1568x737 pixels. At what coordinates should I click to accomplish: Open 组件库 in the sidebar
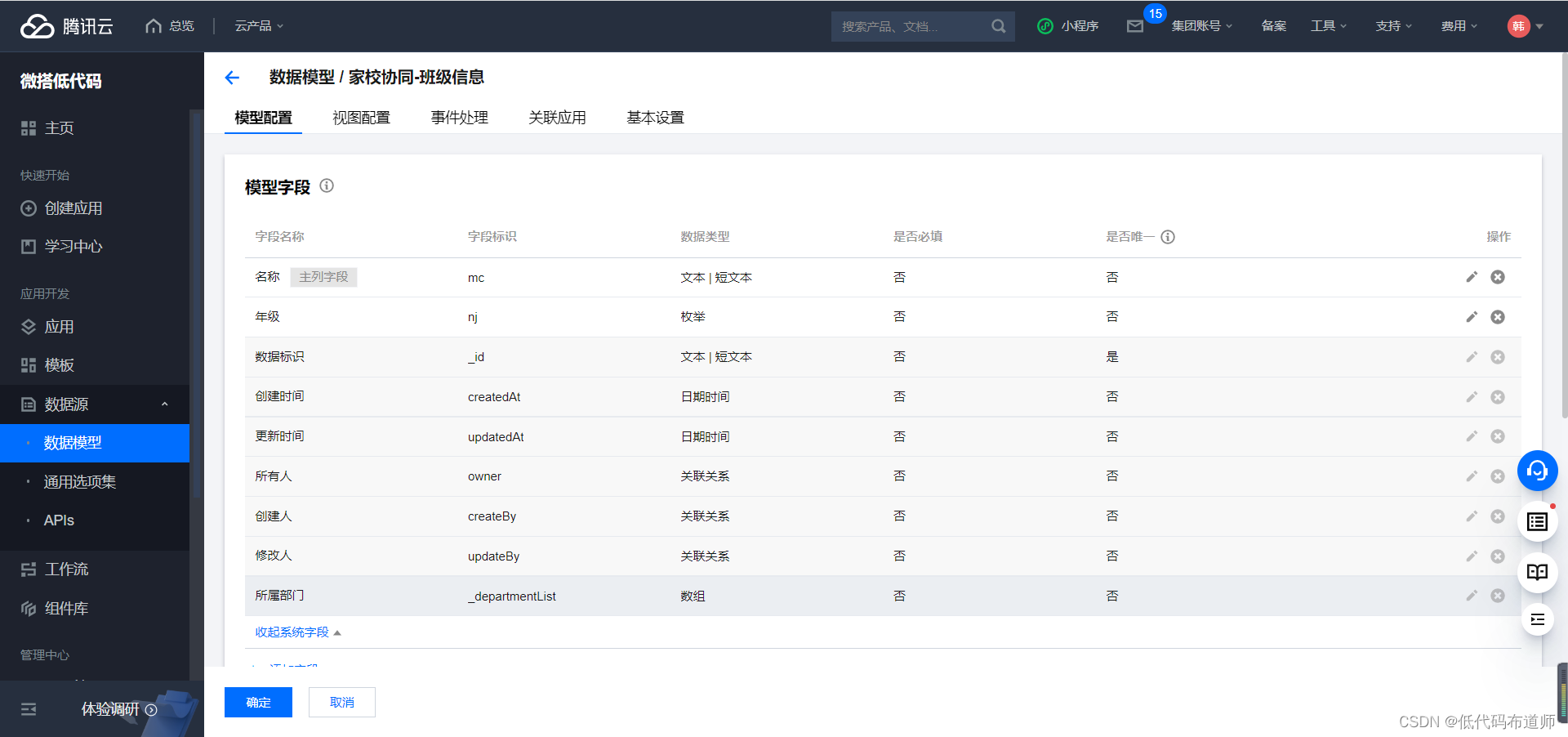95,609
